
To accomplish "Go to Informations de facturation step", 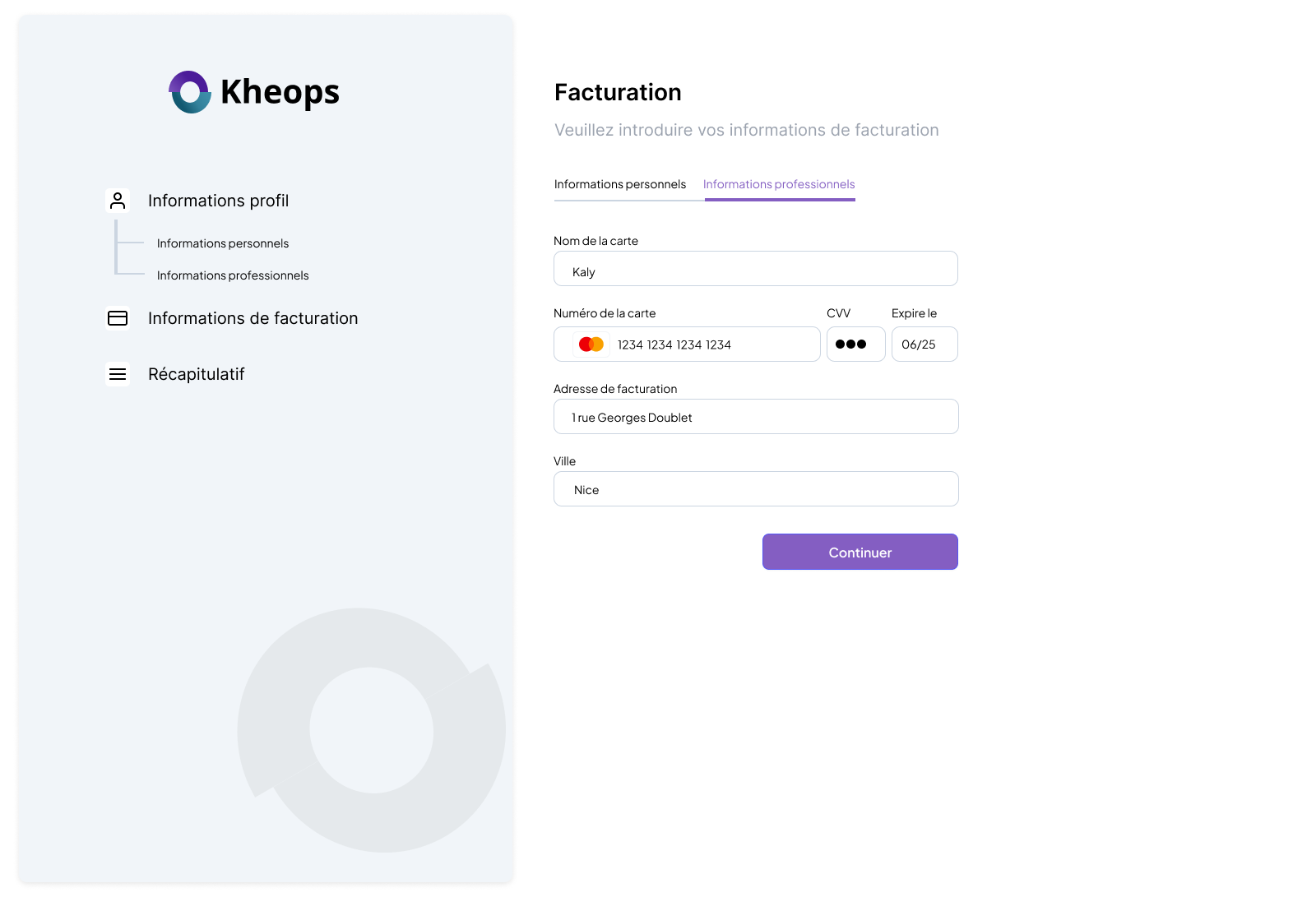I will [x=253, y=318].
